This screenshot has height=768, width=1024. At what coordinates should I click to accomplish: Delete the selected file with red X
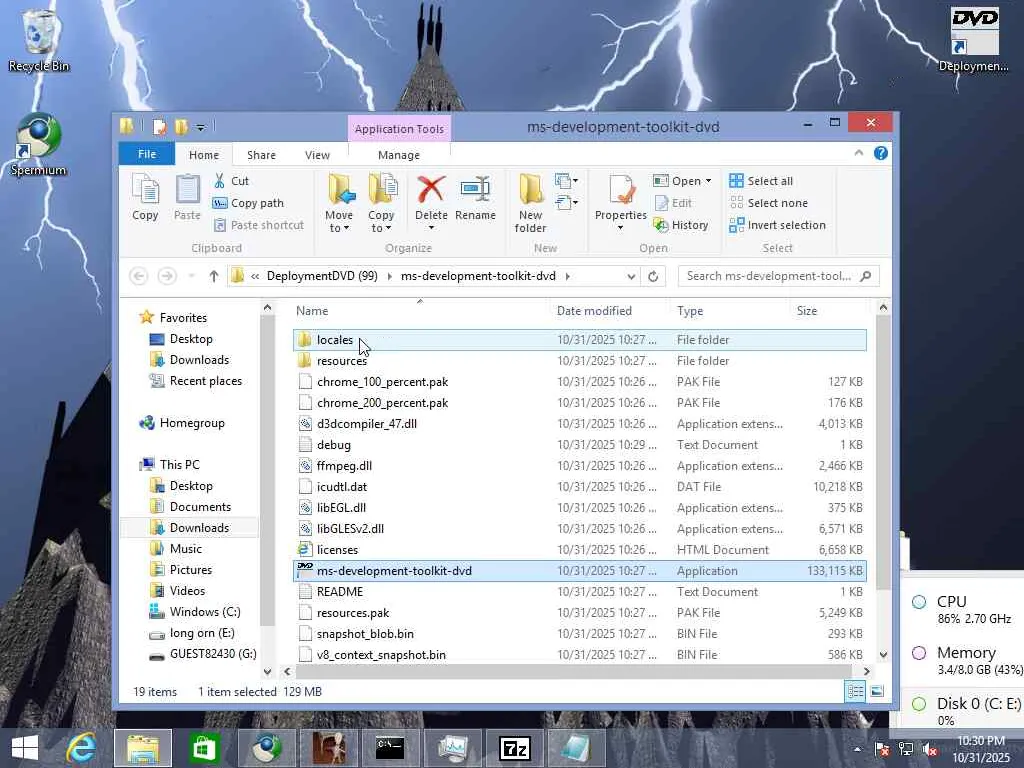[x=431, y=203]
